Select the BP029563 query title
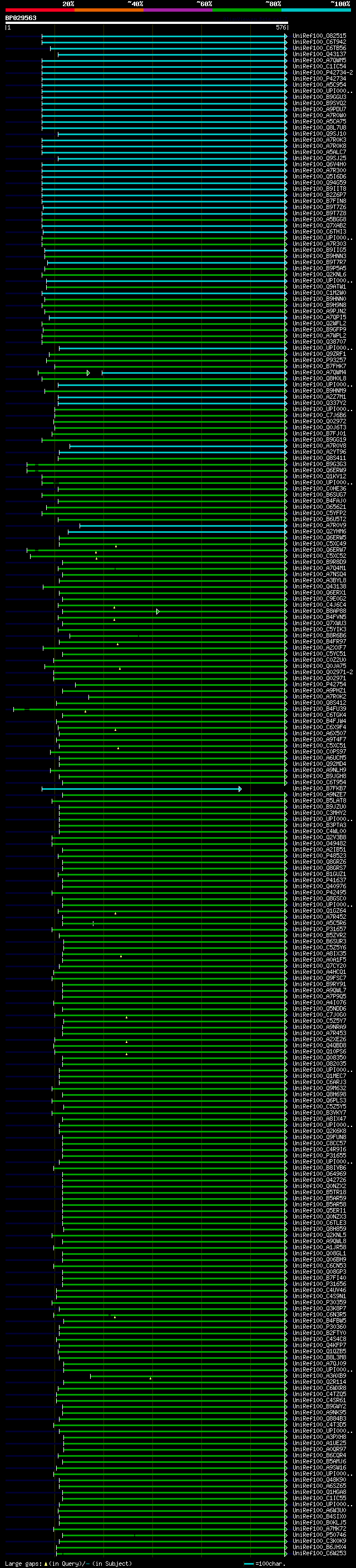 21,18
